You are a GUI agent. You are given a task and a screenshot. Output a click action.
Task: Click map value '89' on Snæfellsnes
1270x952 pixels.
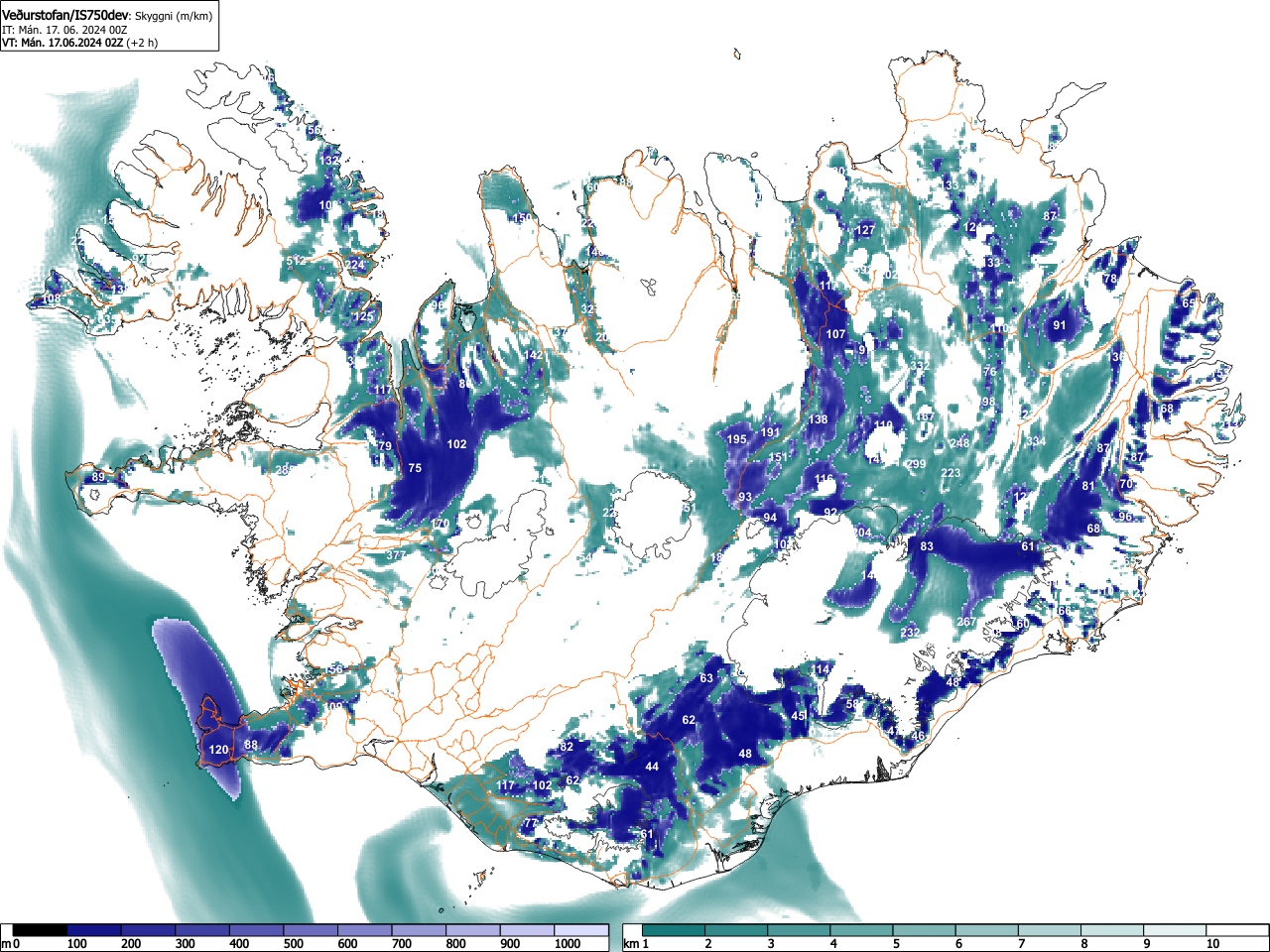tap(98, 478)
